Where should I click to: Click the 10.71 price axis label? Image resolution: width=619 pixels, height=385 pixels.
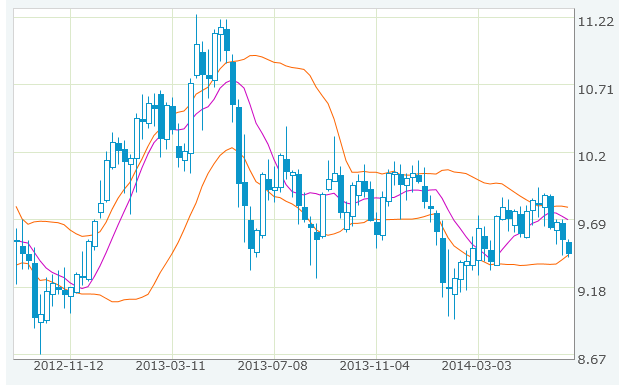(x=596, y=90)
